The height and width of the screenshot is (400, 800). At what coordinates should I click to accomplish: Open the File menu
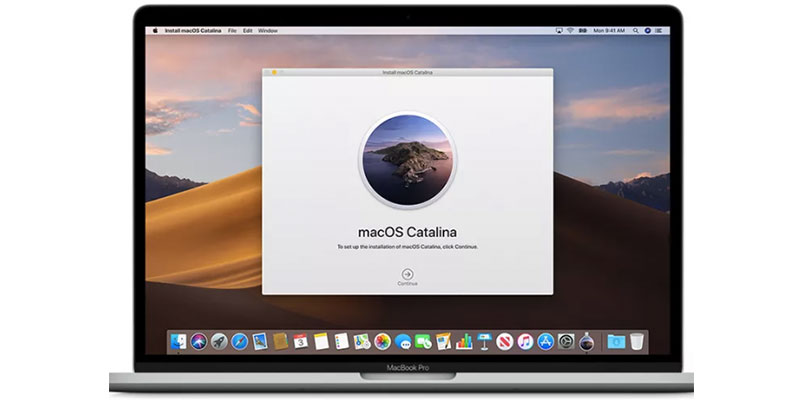[x=232, y=31]
